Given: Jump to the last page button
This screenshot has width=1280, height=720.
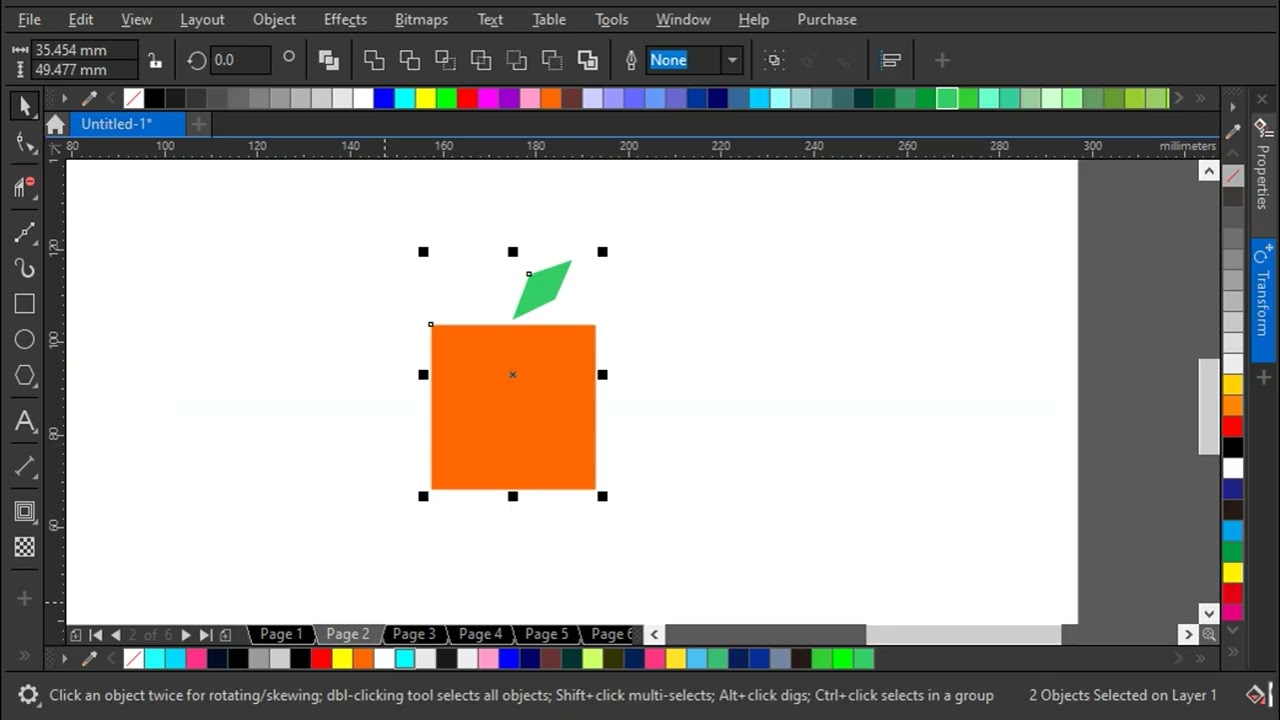Looking at the screenshot, I should pos(205,634).
